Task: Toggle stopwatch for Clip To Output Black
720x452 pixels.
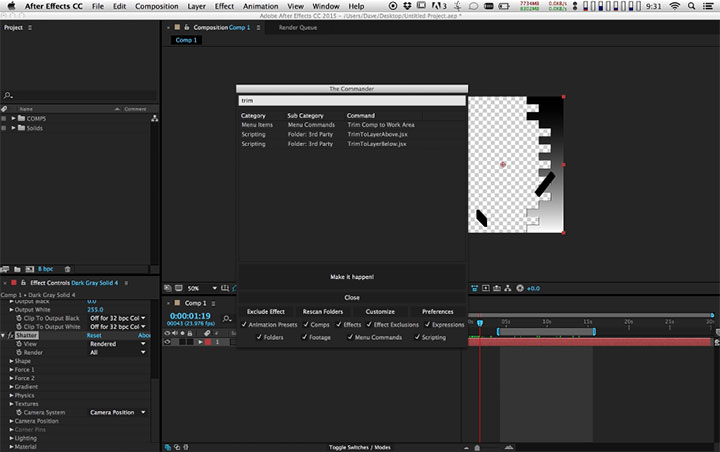Action: pyautogui.click(x=19, y=318)
